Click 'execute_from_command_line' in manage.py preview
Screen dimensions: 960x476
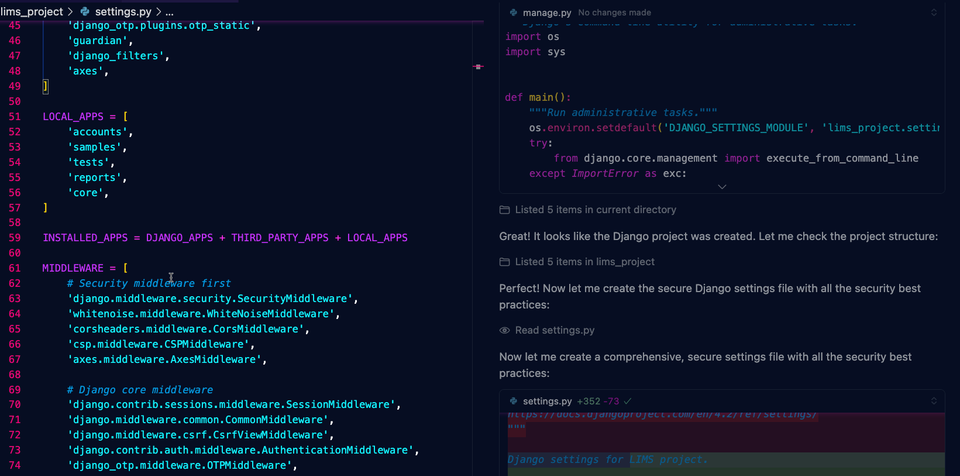[x=842, y=158]
